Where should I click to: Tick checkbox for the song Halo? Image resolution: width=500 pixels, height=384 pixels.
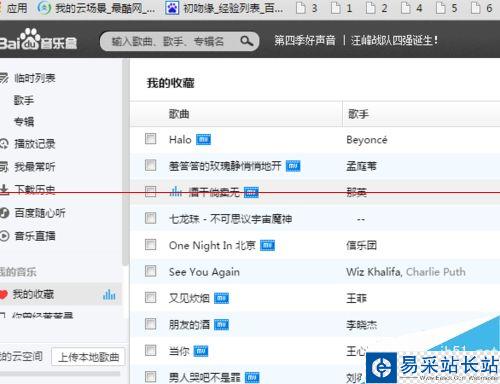click(150, 139)
